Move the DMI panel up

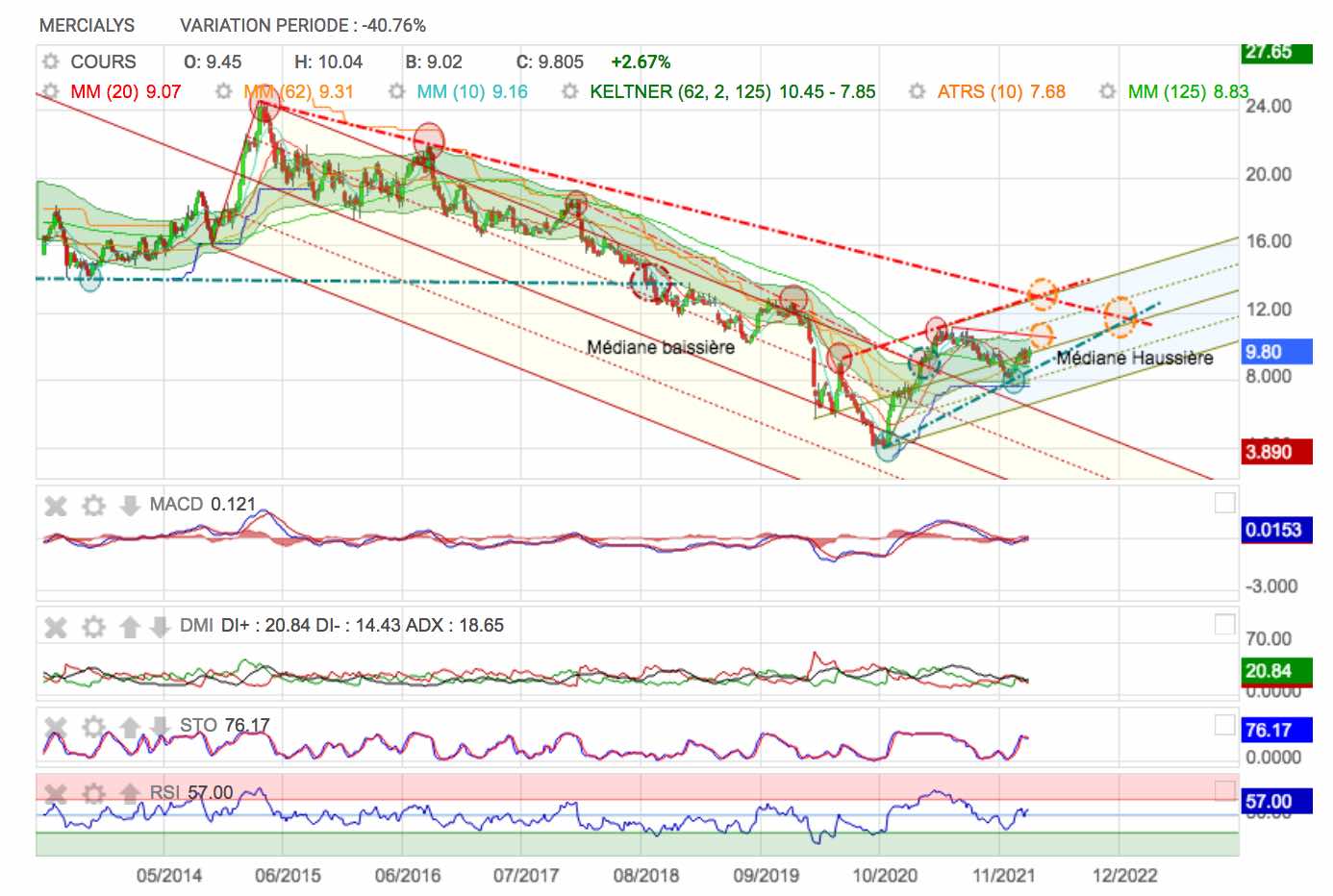pos(130,627)
